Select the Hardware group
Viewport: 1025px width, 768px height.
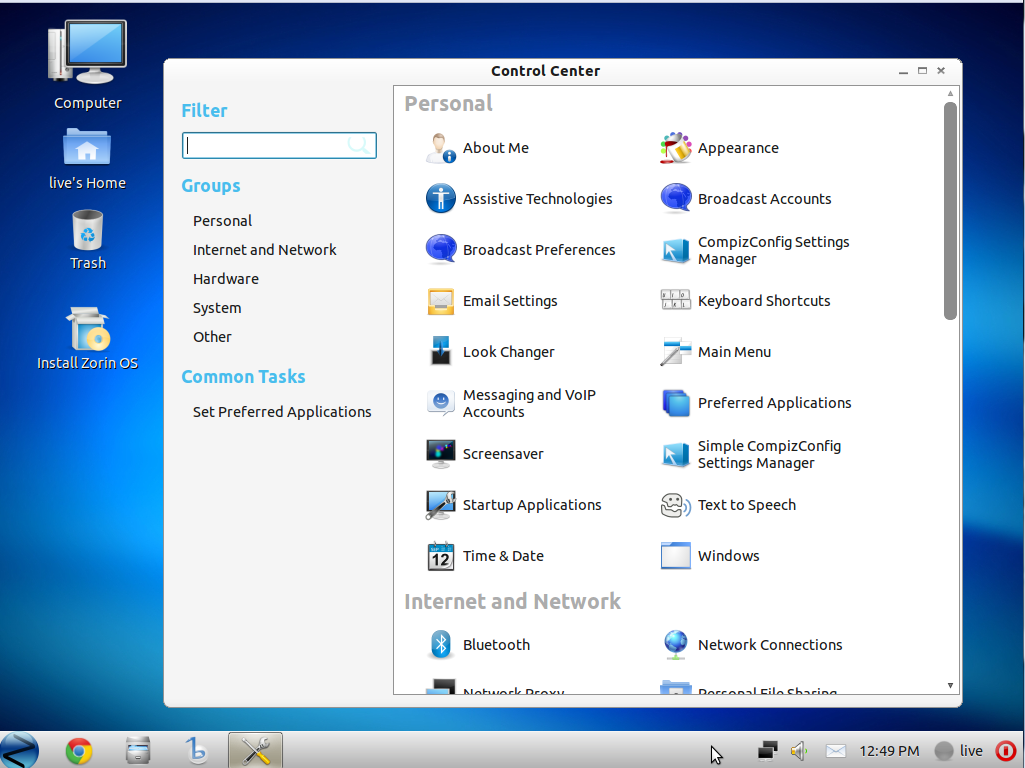tap(225, 278)
